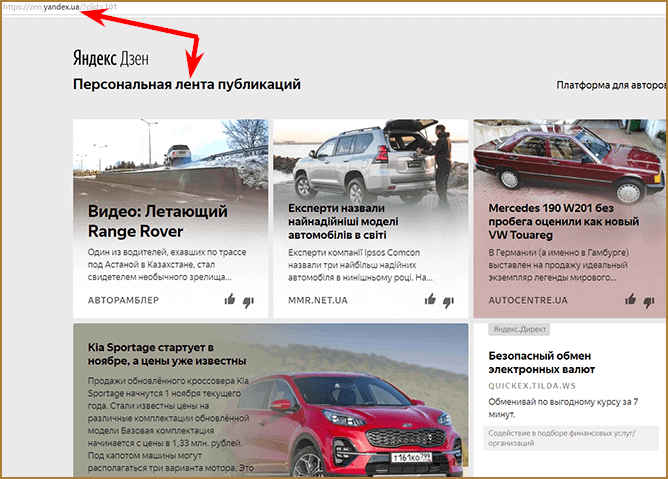Open Безопасный обмен электронных валют ad

[x=541, y=363]
